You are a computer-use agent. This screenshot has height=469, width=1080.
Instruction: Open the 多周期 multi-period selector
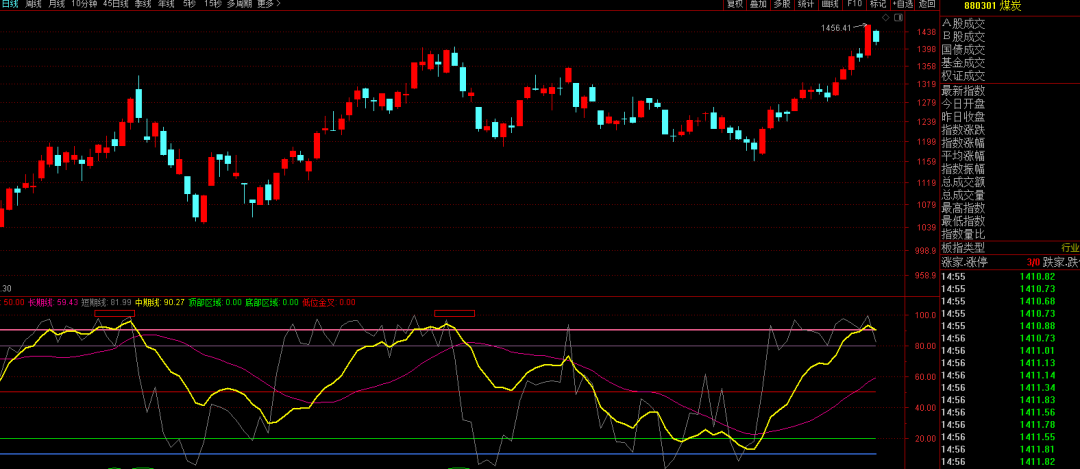coord(238,4)
